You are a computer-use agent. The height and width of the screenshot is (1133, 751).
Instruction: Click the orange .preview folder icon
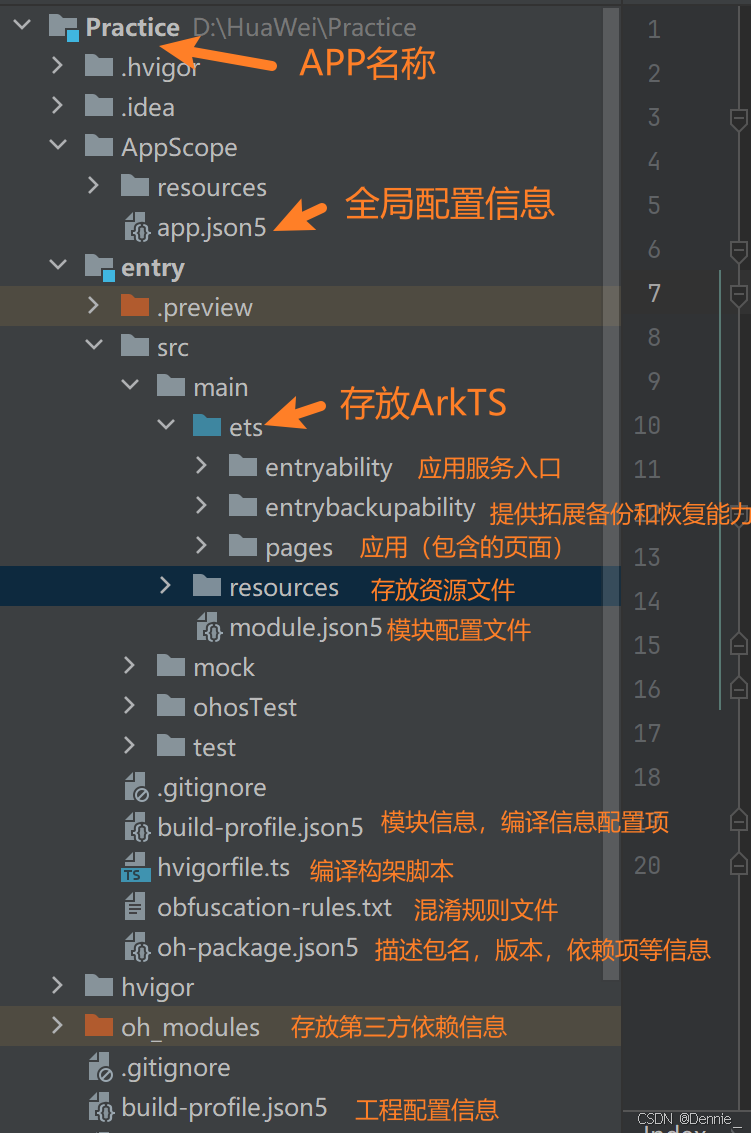pos(137,306)
